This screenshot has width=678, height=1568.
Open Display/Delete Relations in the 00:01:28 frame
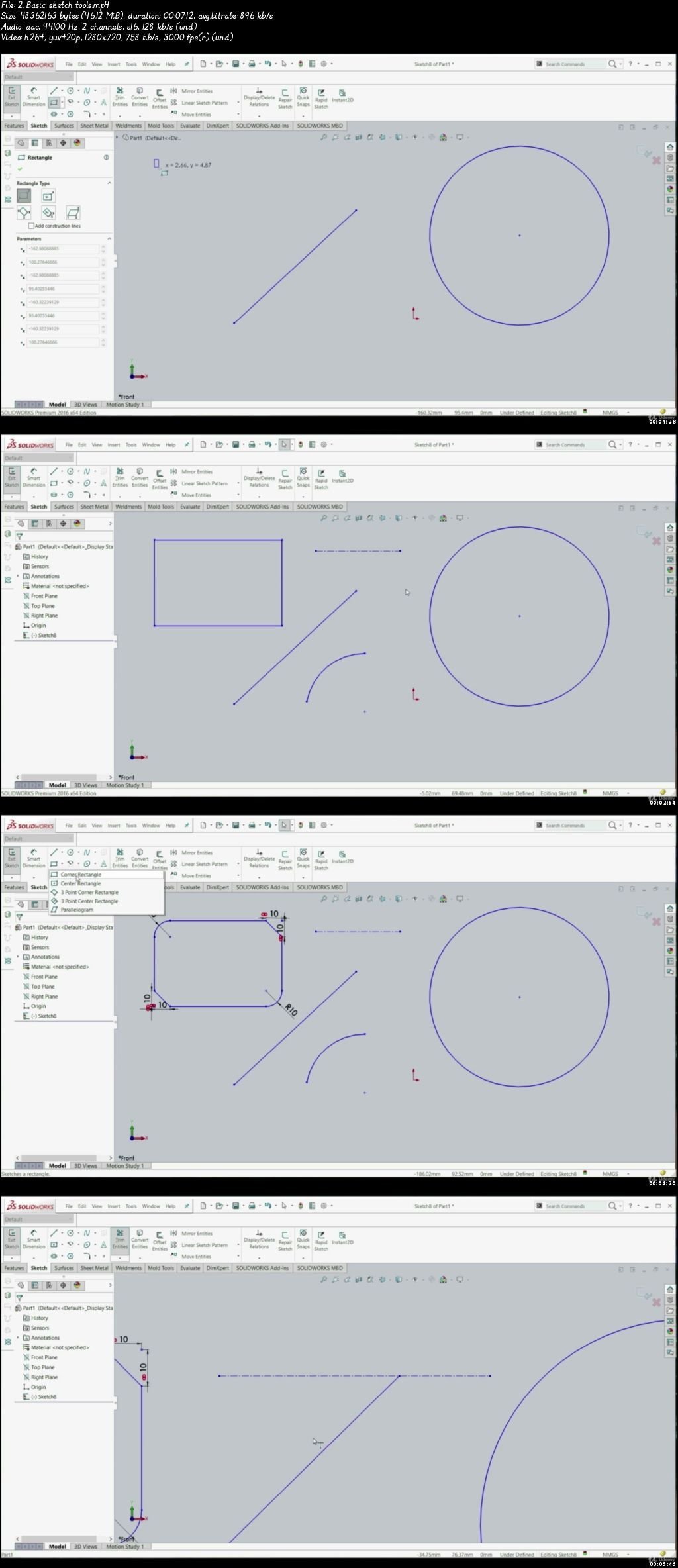coord(259,97)
